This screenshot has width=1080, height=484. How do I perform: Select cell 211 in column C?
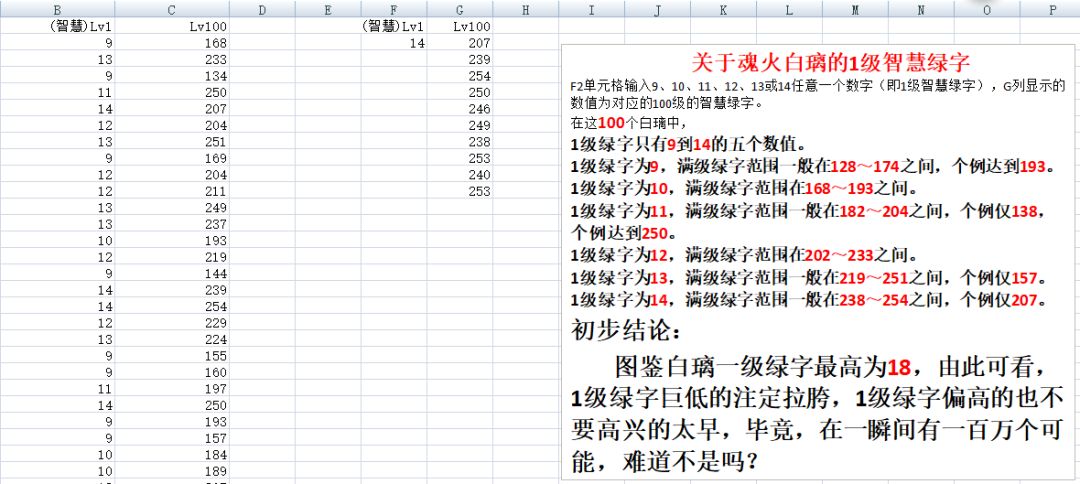pos(172,191)
